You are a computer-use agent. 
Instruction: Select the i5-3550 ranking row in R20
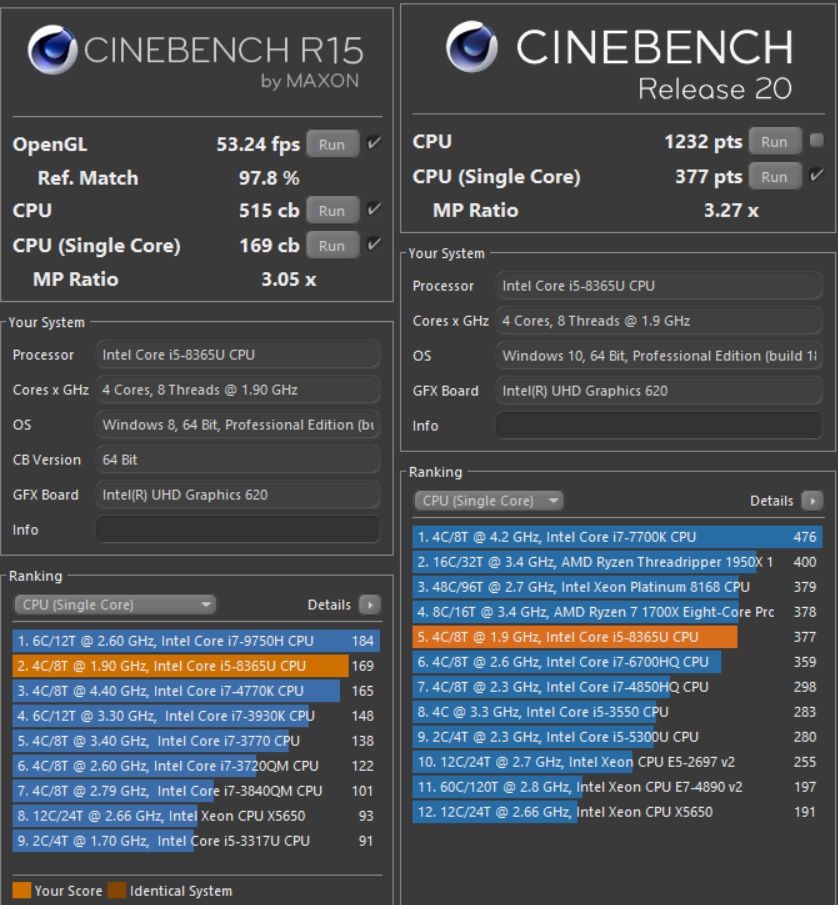pos(617,712)
